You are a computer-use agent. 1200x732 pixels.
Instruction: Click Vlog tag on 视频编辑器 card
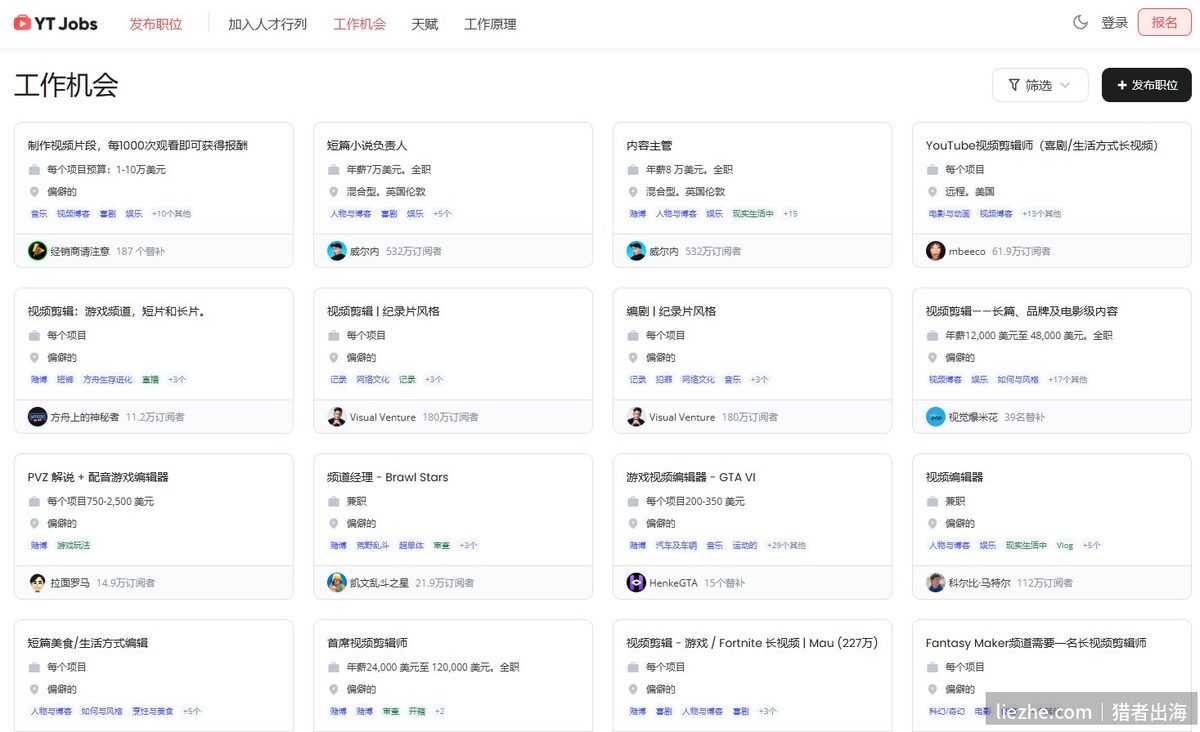[1064, 546]
